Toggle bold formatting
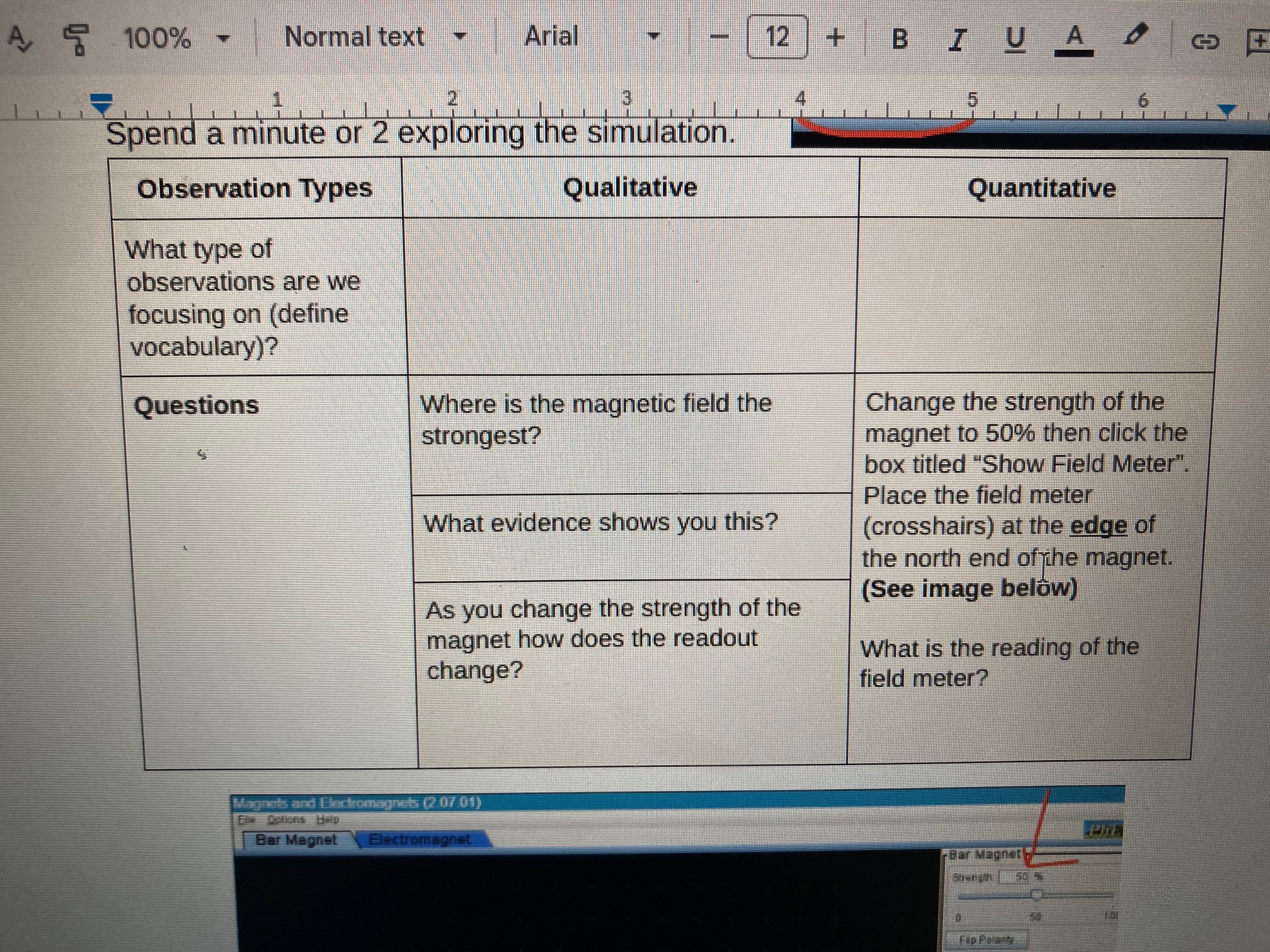This screenshot has width=1270, height=952. [900, 39]
